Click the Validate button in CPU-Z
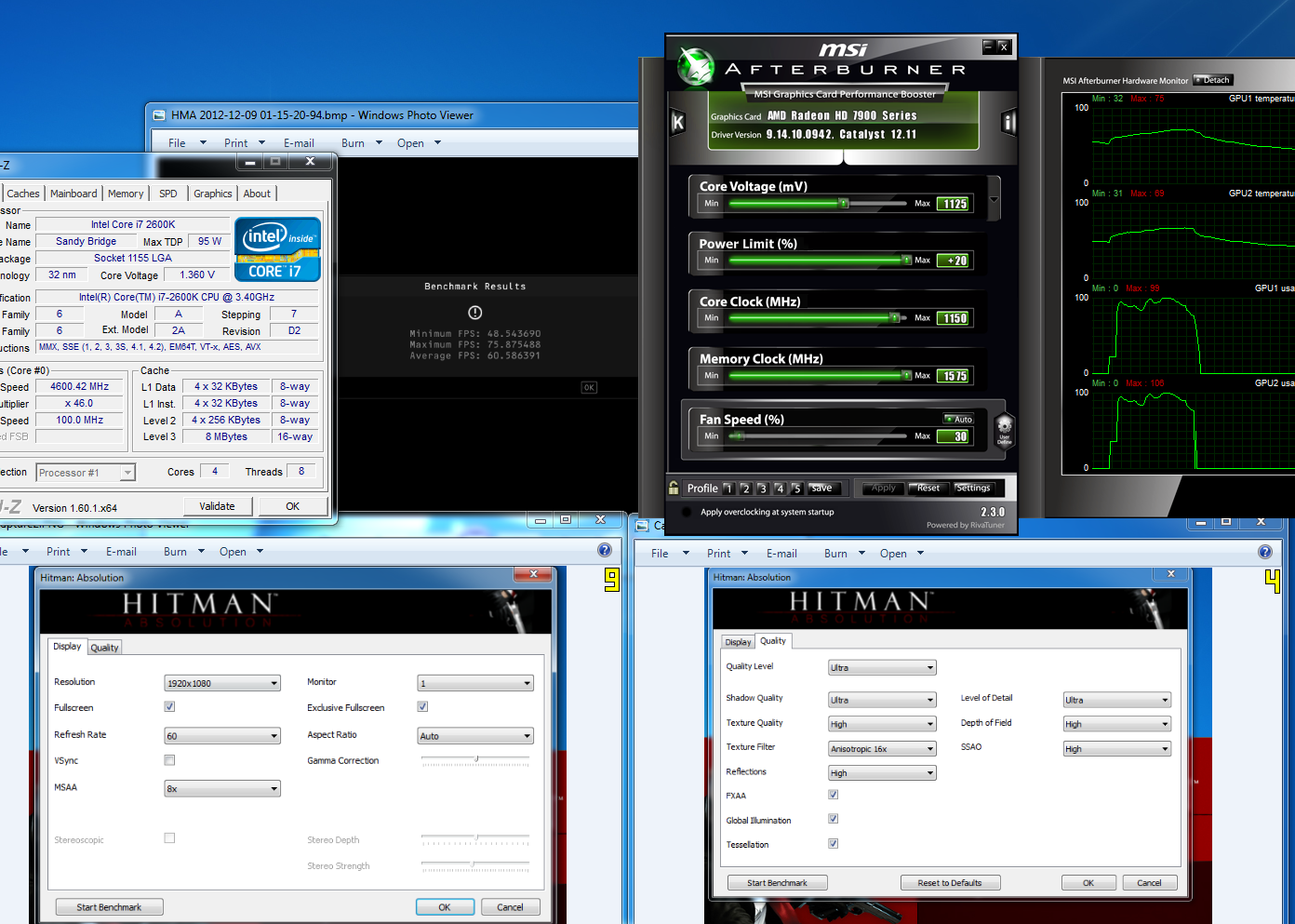This screenshot has width=1295, height=924. coord(217,506)
